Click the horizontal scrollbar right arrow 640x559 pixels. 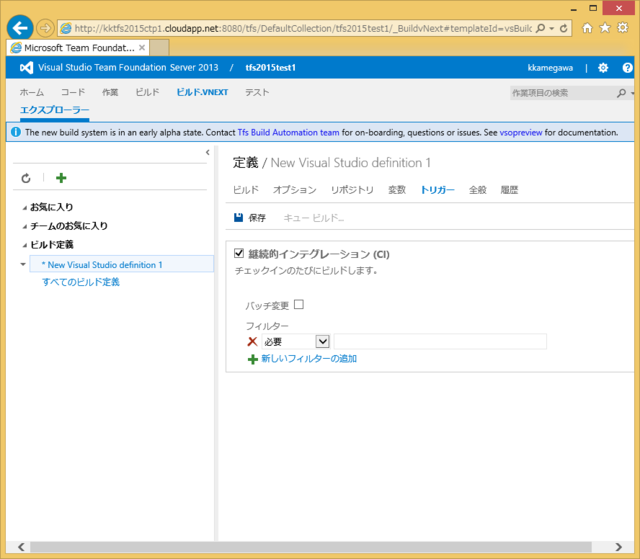(x=619, y=547)
